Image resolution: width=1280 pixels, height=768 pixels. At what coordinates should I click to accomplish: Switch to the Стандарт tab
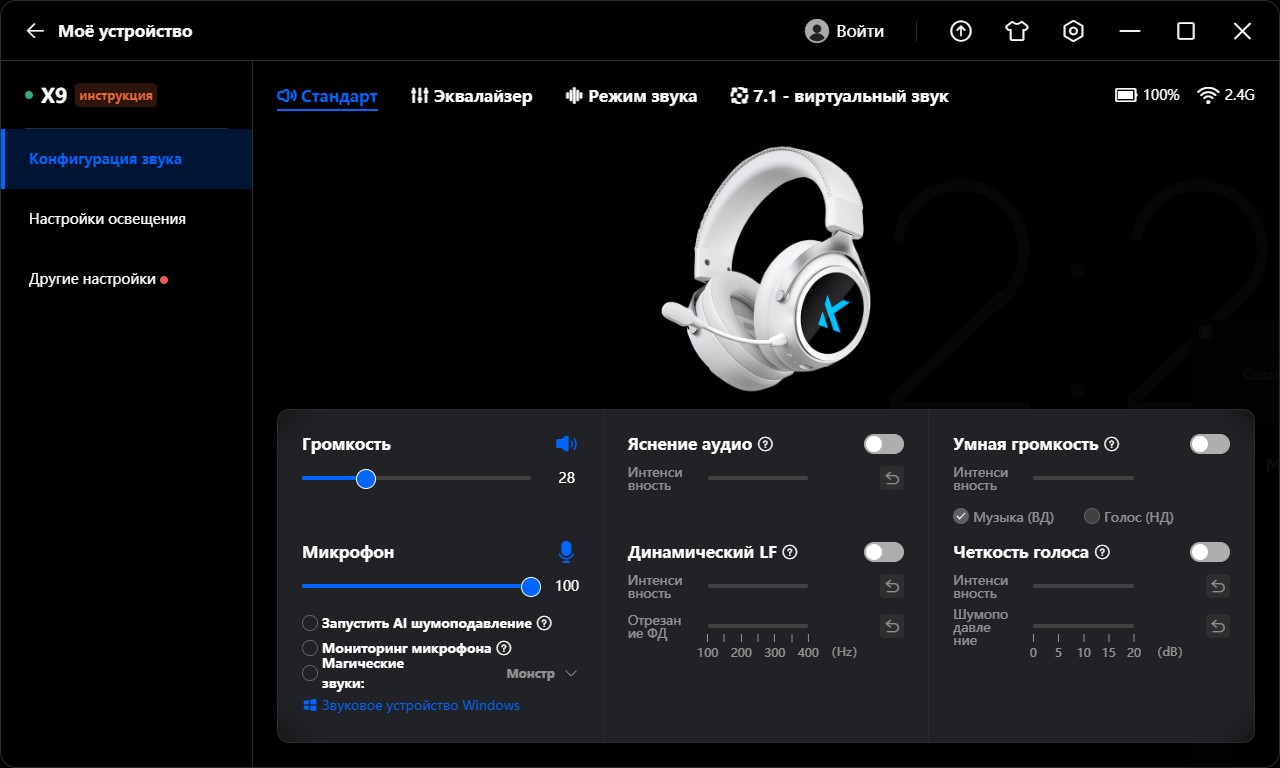click(x=327, y=96)
